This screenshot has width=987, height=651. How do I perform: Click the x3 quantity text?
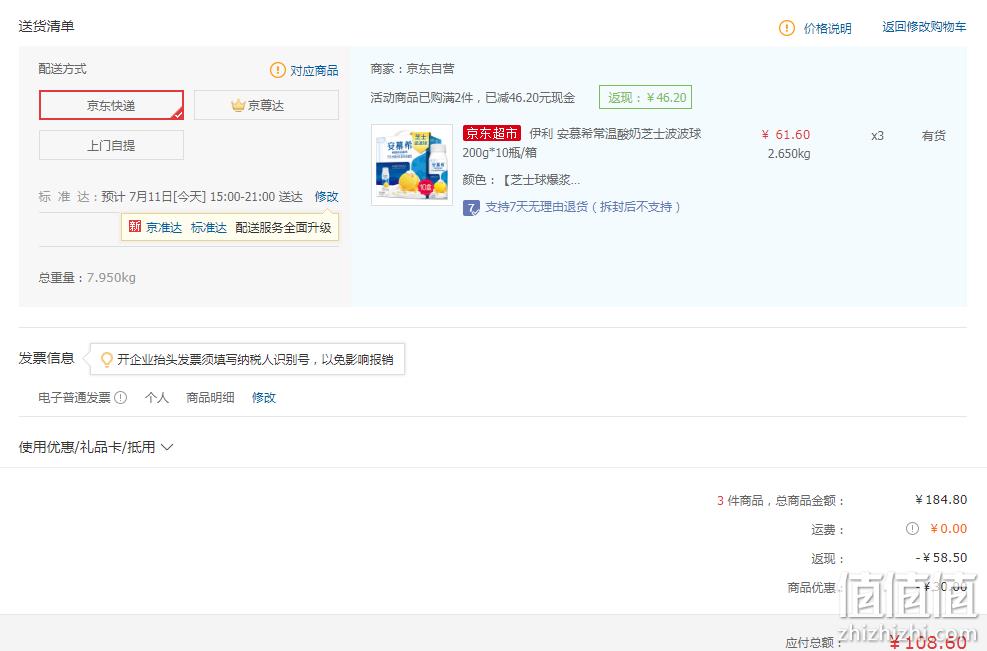point(877,135)
